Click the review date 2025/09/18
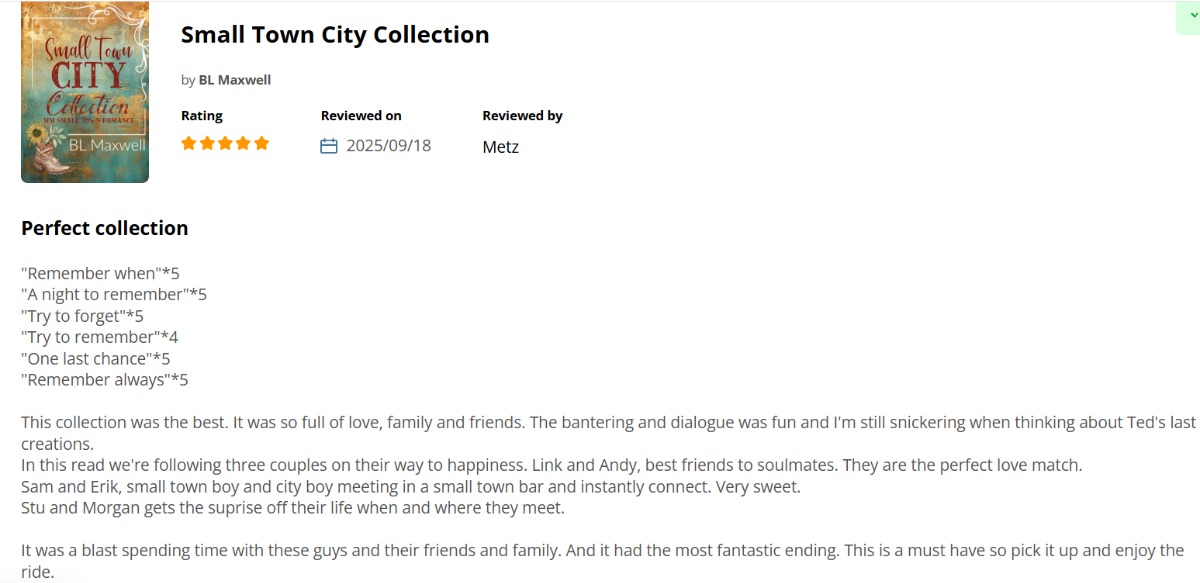 click(388, 146)
